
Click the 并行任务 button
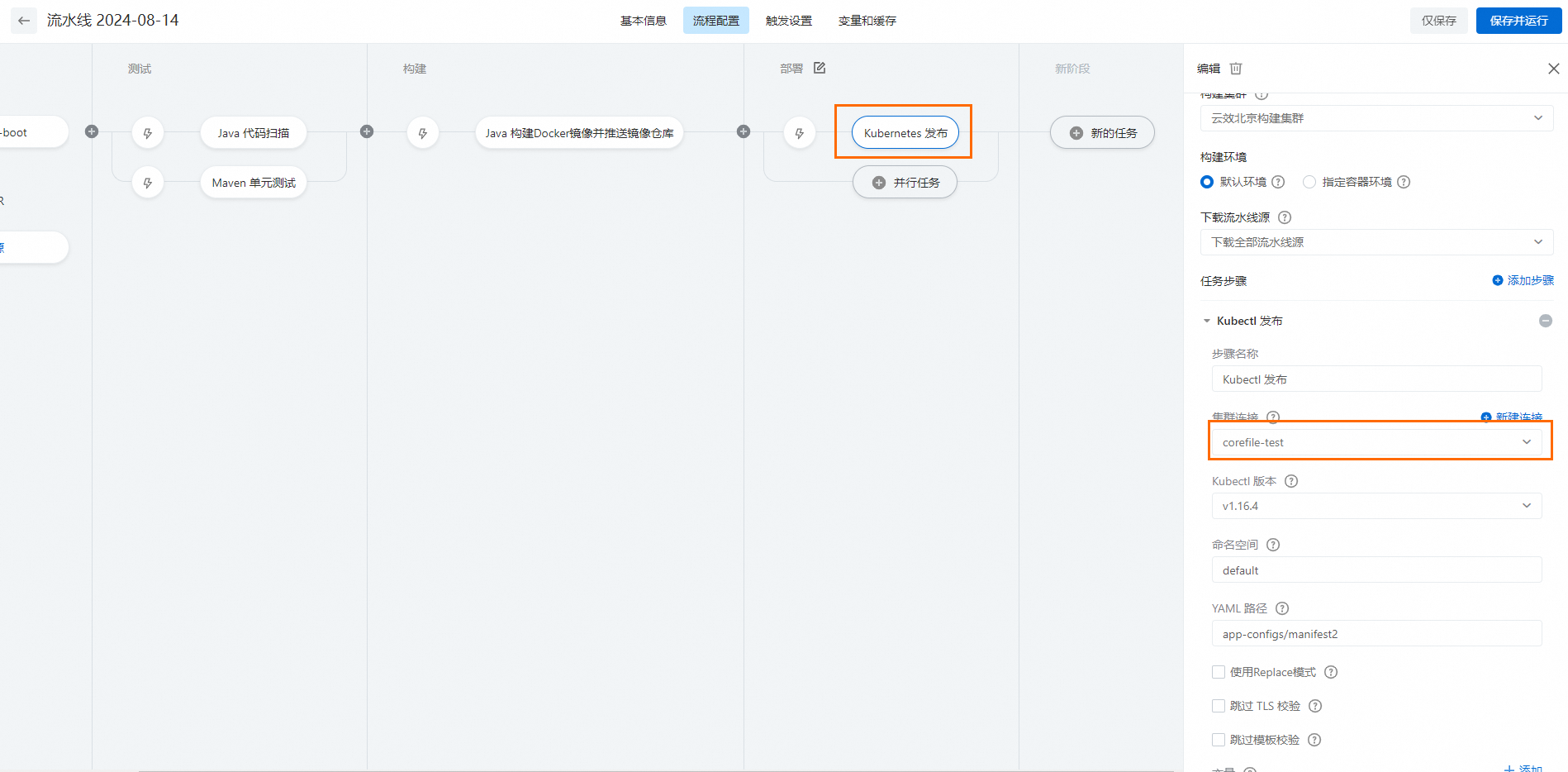(905, 182)
